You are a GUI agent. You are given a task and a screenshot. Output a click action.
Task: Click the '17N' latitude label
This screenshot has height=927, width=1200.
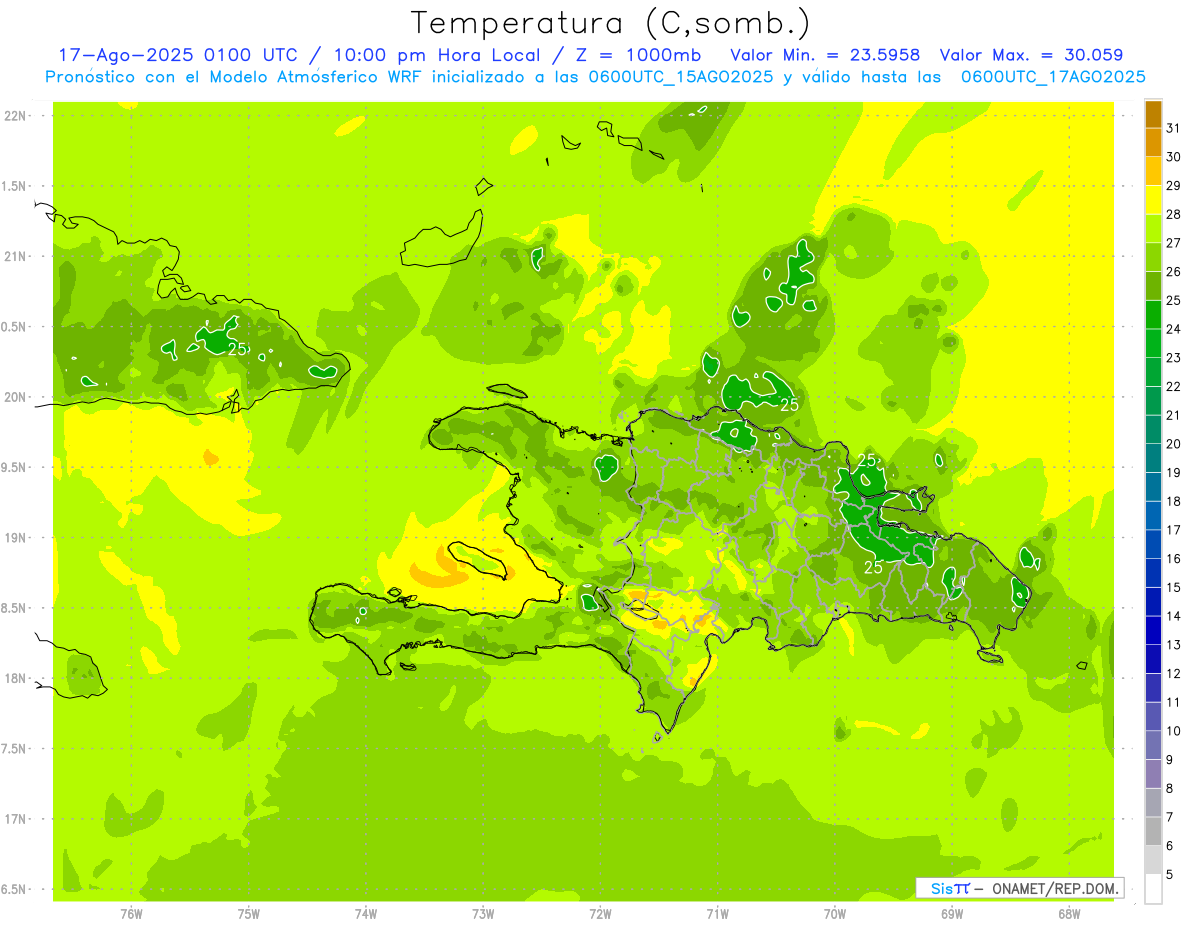(x=15, y=819)
